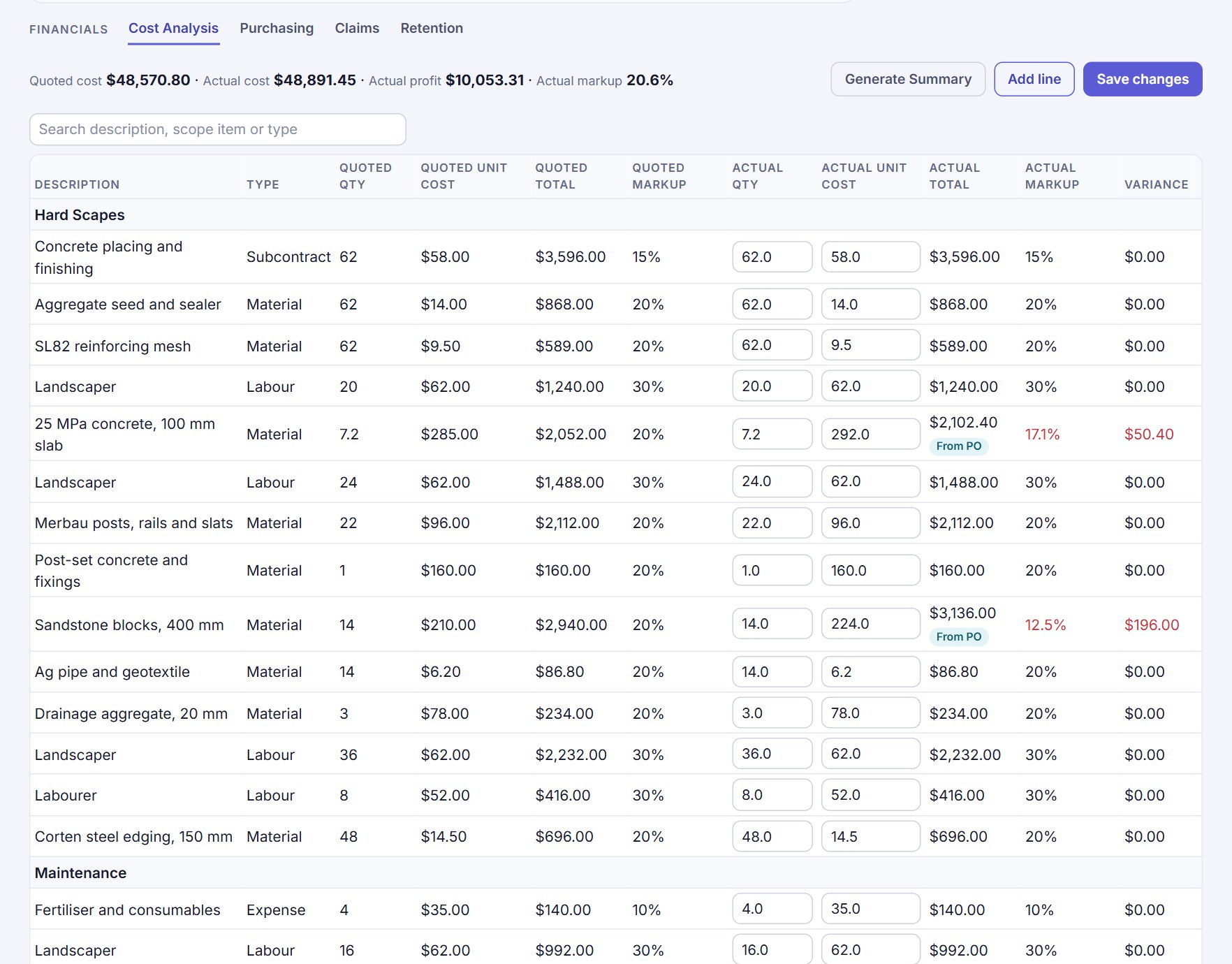
Task: Focus the search description field
Action: point(218,129)
